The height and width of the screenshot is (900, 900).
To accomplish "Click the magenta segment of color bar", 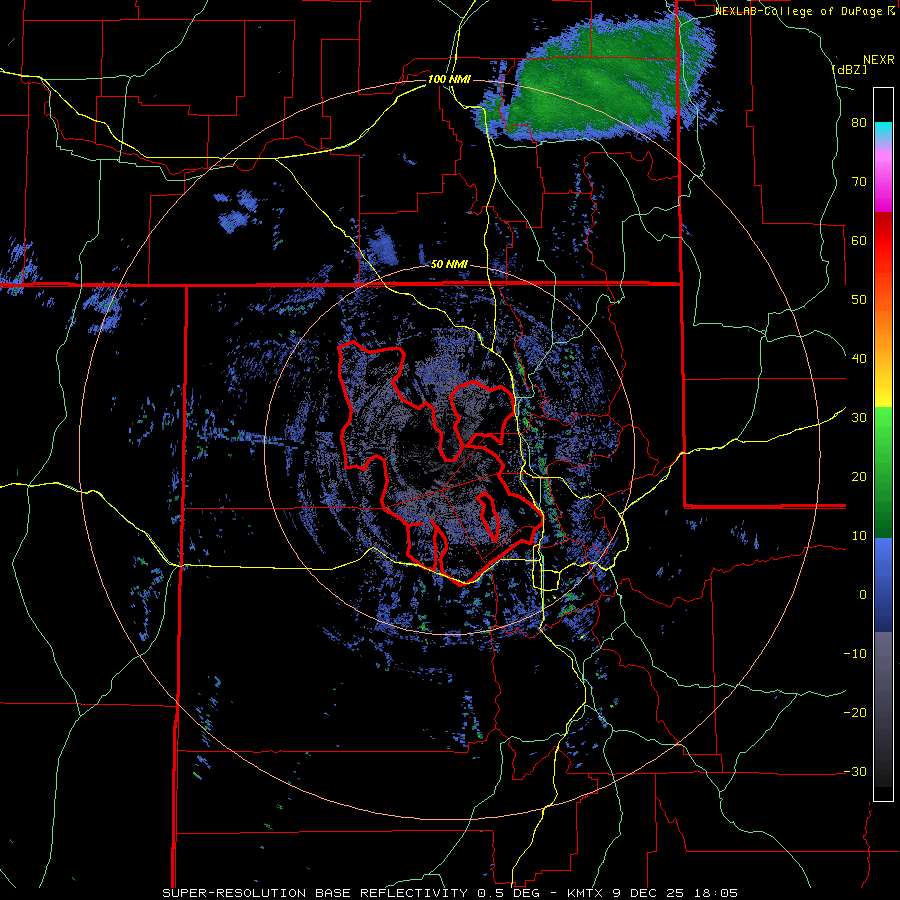I will [883, 184].
